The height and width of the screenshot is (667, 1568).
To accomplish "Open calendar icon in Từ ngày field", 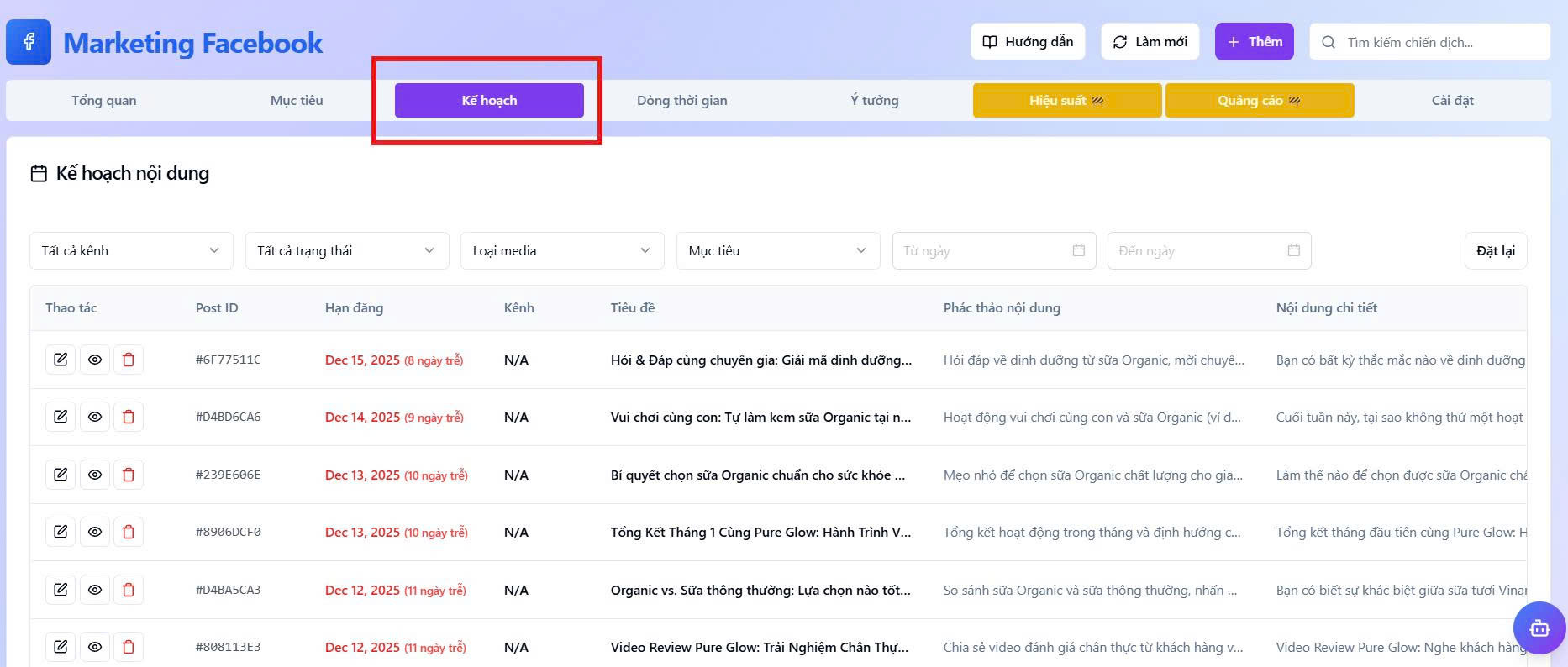I will (1079, 250).
